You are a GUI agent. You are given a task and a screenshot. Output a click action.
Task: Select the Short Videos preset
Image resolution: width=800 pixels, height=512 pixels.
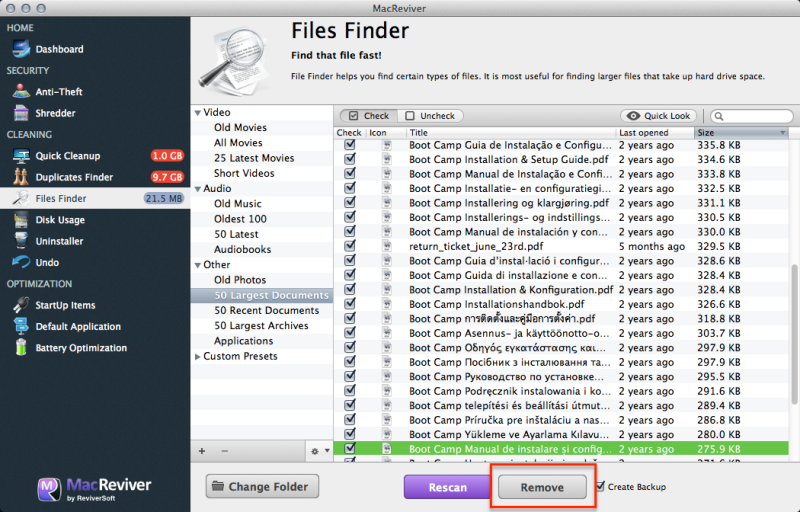244,173
